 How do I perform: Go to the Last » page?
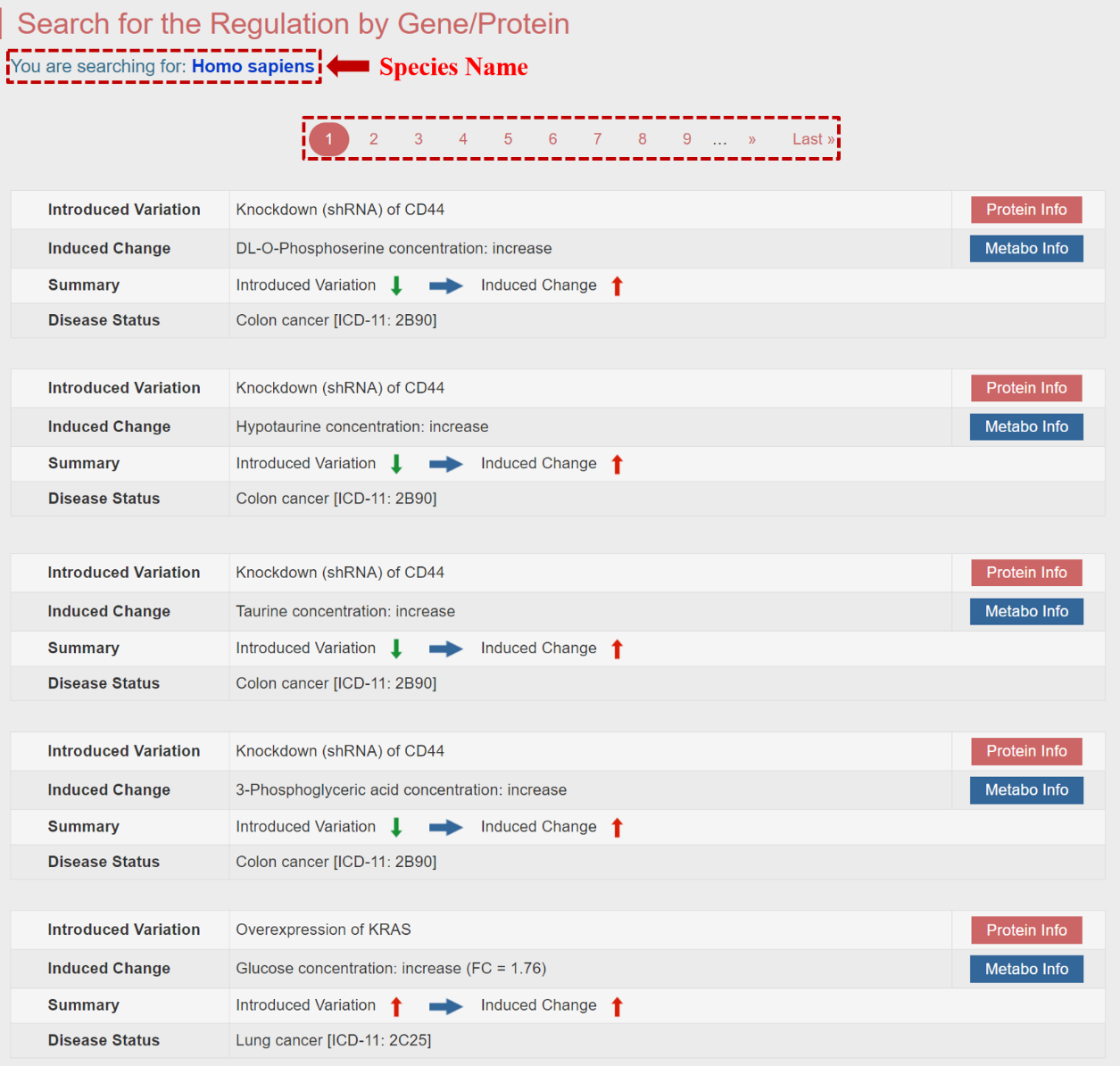pyautogui.click(x=813, y=139)
